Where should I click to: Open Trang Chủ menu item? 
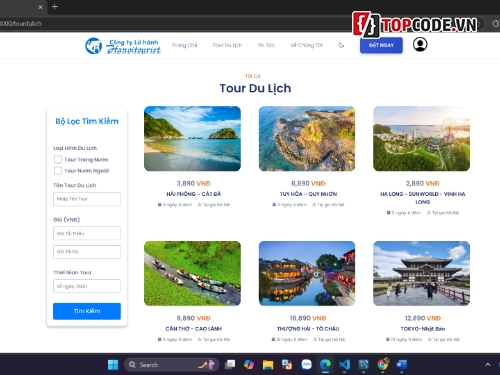184,45
